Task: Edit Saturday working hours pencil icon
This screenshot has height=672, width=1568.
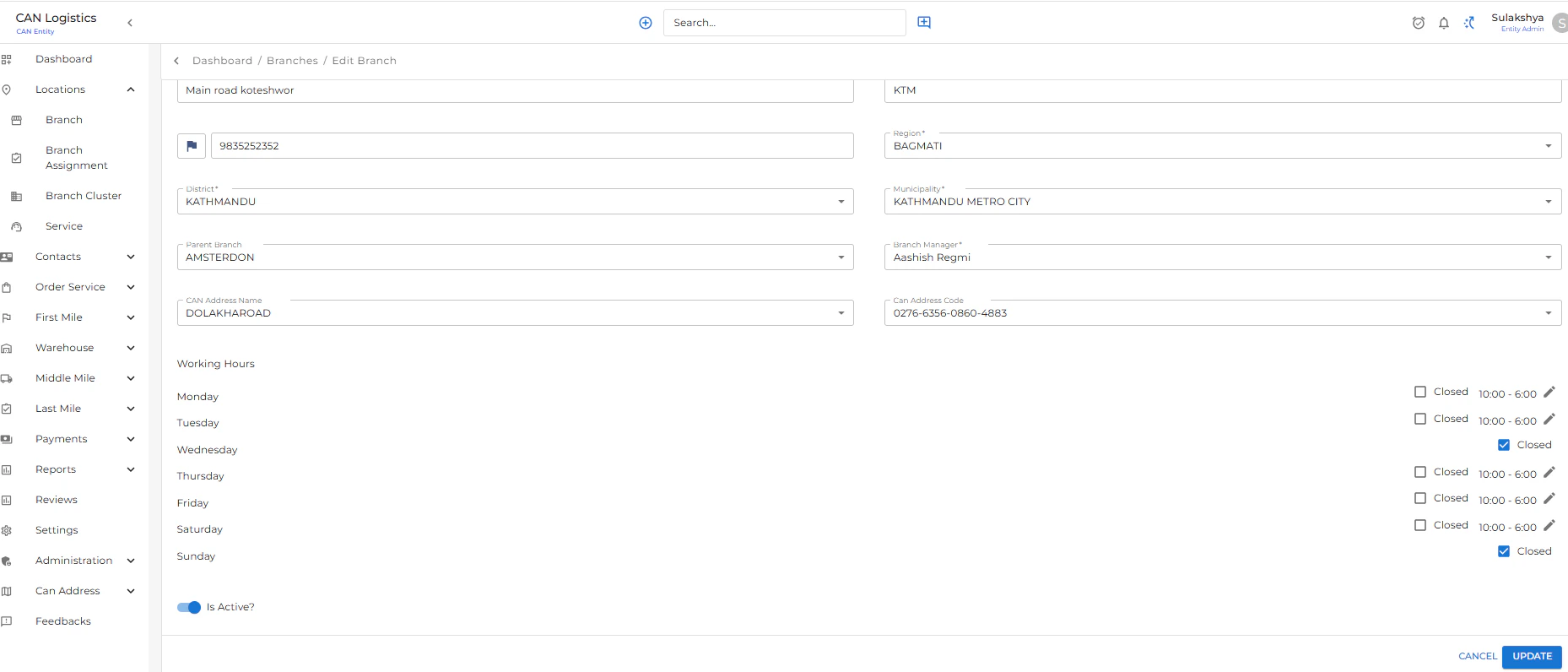Action: (x=1549, y=525)
